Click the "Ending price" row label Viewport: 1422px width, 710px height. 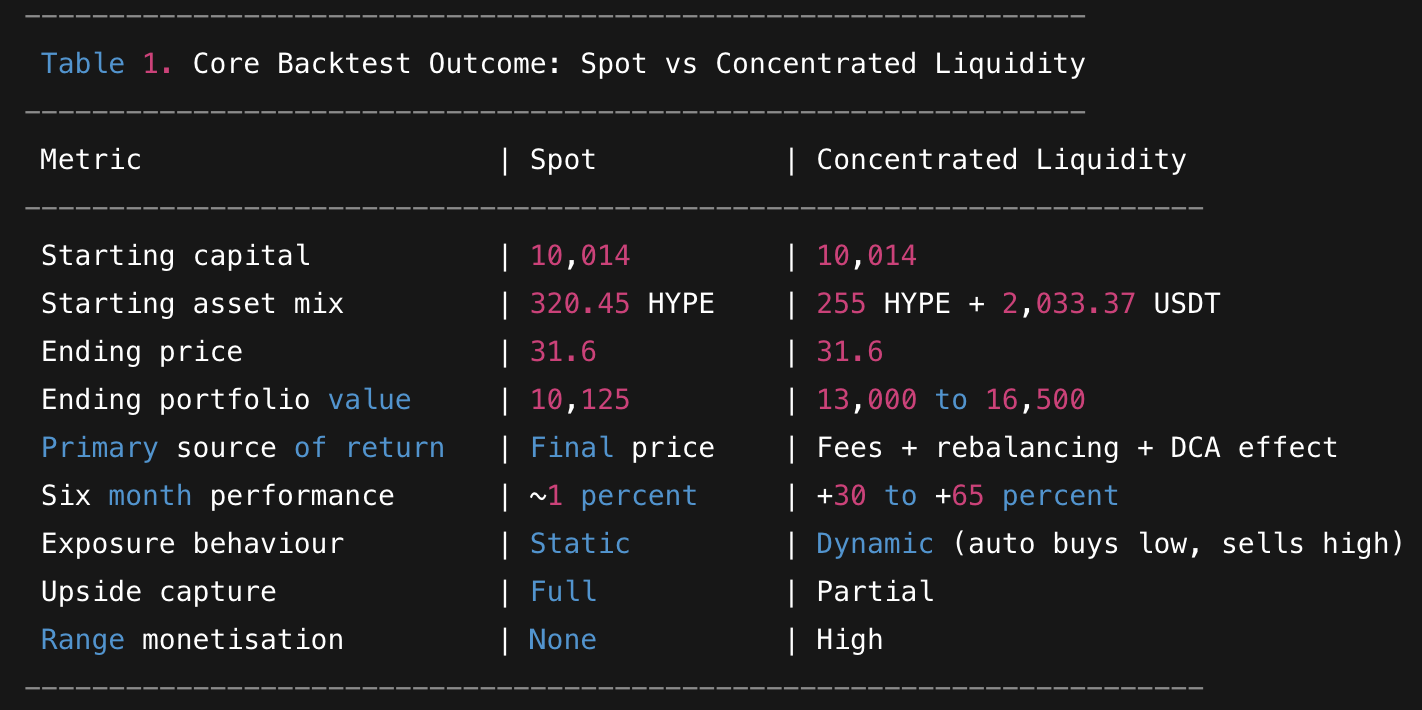[x=141, y=352]
